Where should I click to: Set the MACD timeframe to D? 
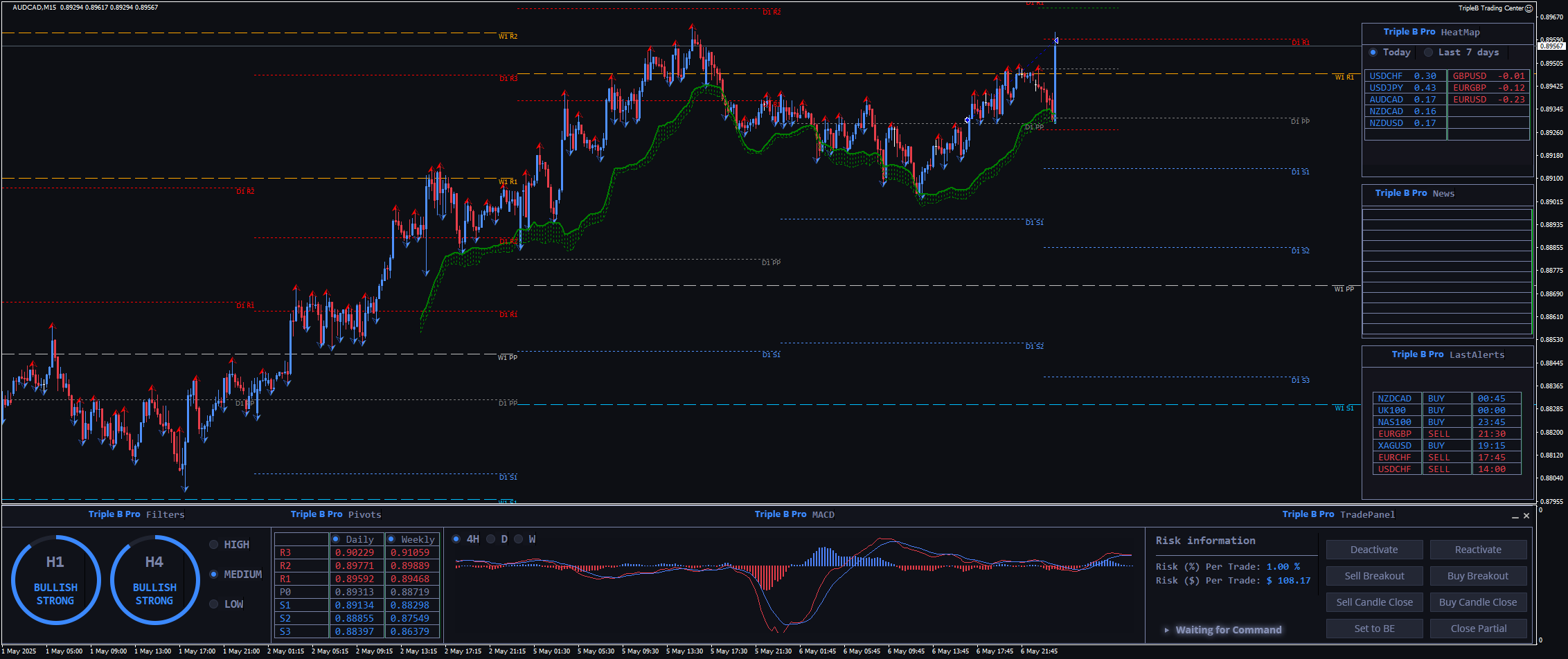pos(491,539)
